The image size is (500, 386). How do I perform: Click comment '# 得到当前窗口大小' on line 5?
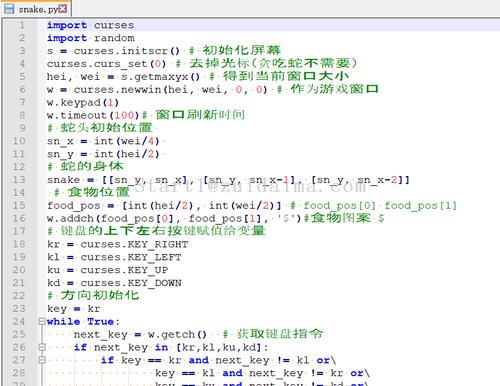click(279, 76)
